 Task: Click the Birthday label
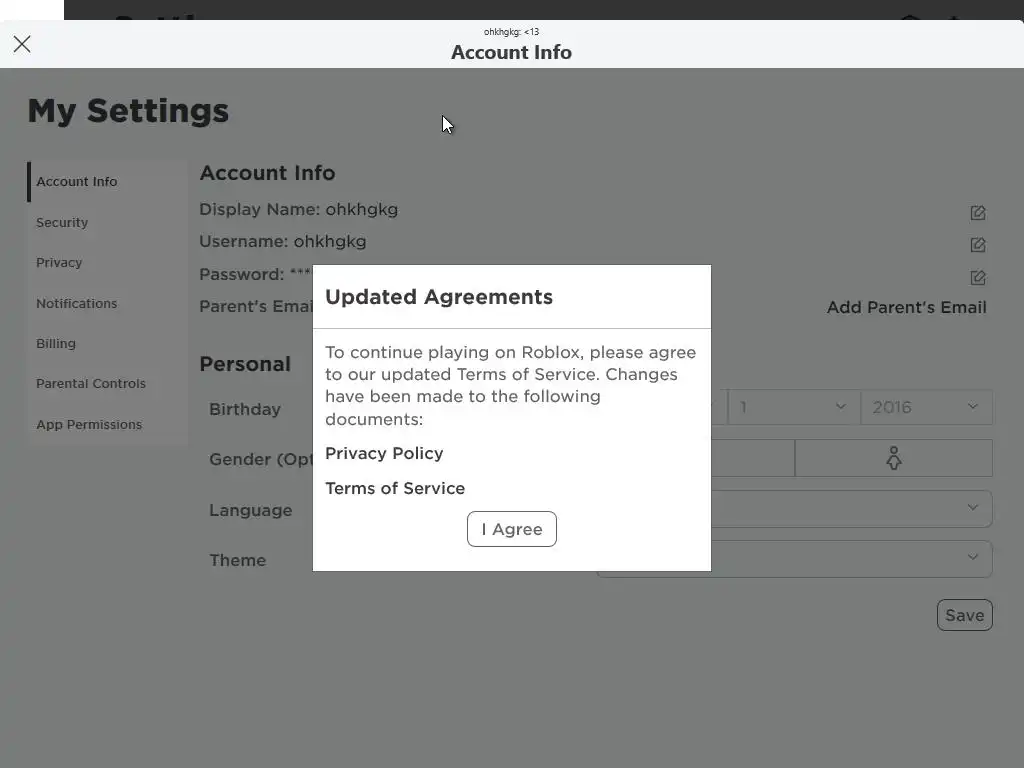245,409
